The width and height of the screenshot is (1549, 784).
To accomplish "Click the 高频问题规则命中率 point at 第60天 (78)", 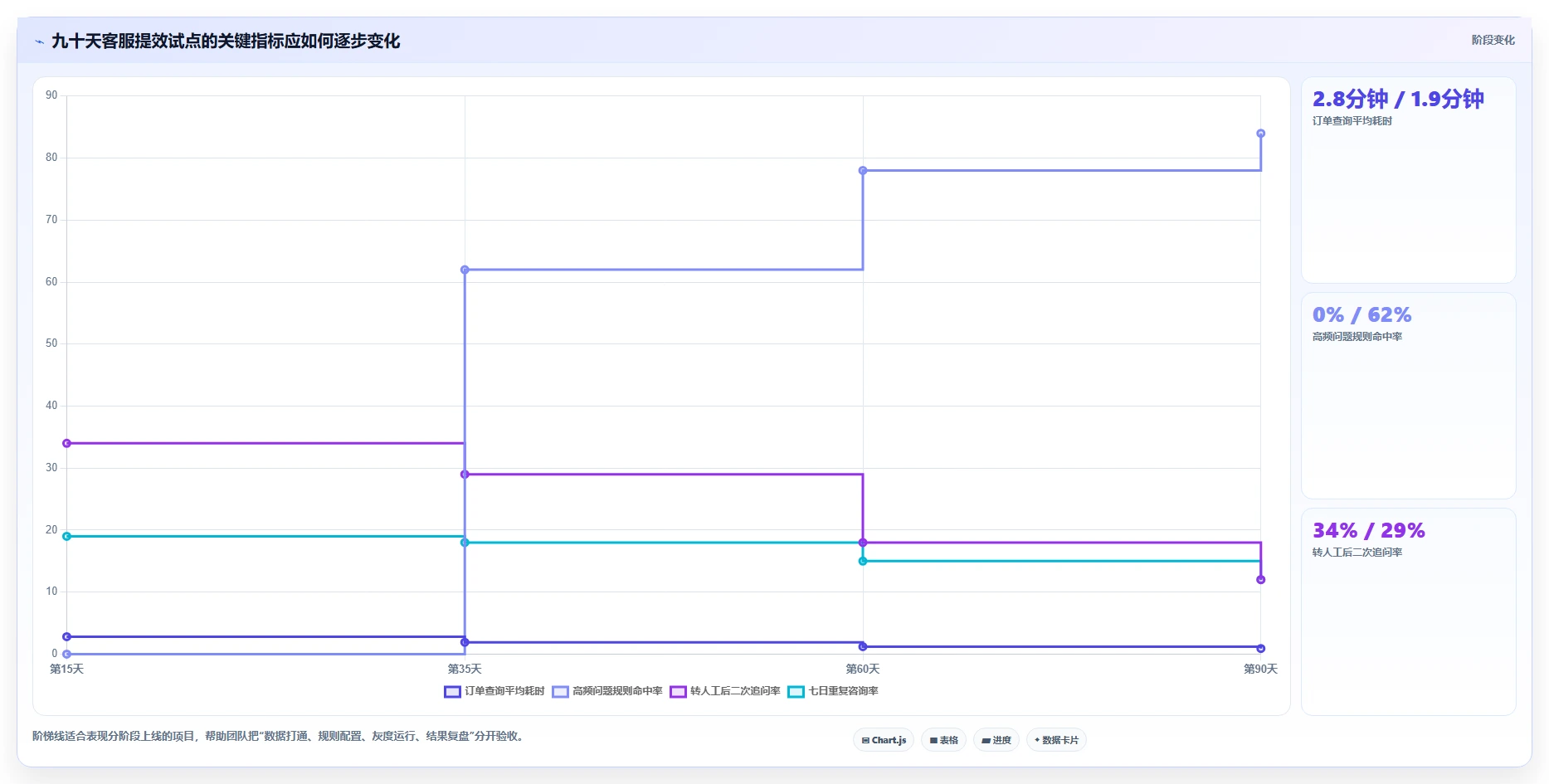I will click(863, 171).
